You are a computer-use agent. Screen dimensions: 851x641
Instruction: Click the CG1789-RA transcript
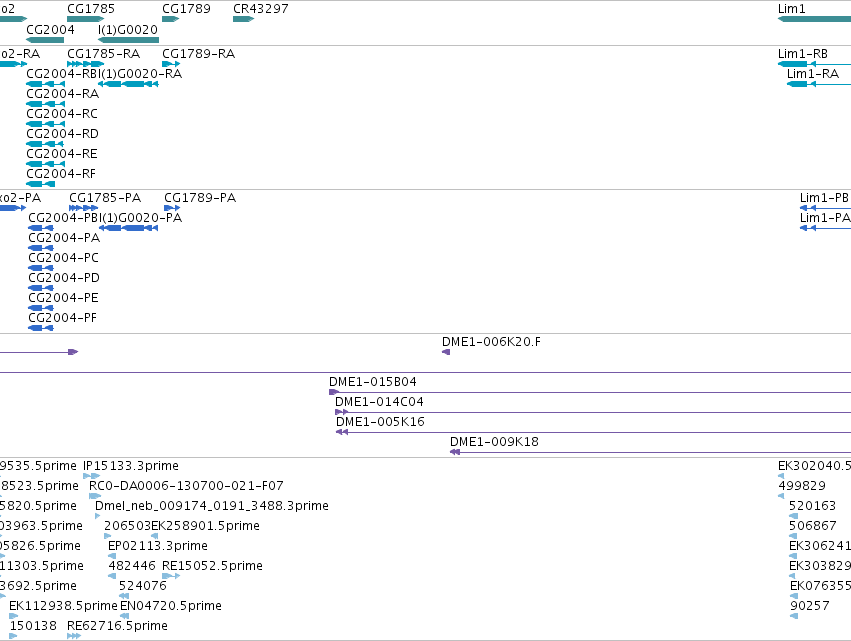171,64
